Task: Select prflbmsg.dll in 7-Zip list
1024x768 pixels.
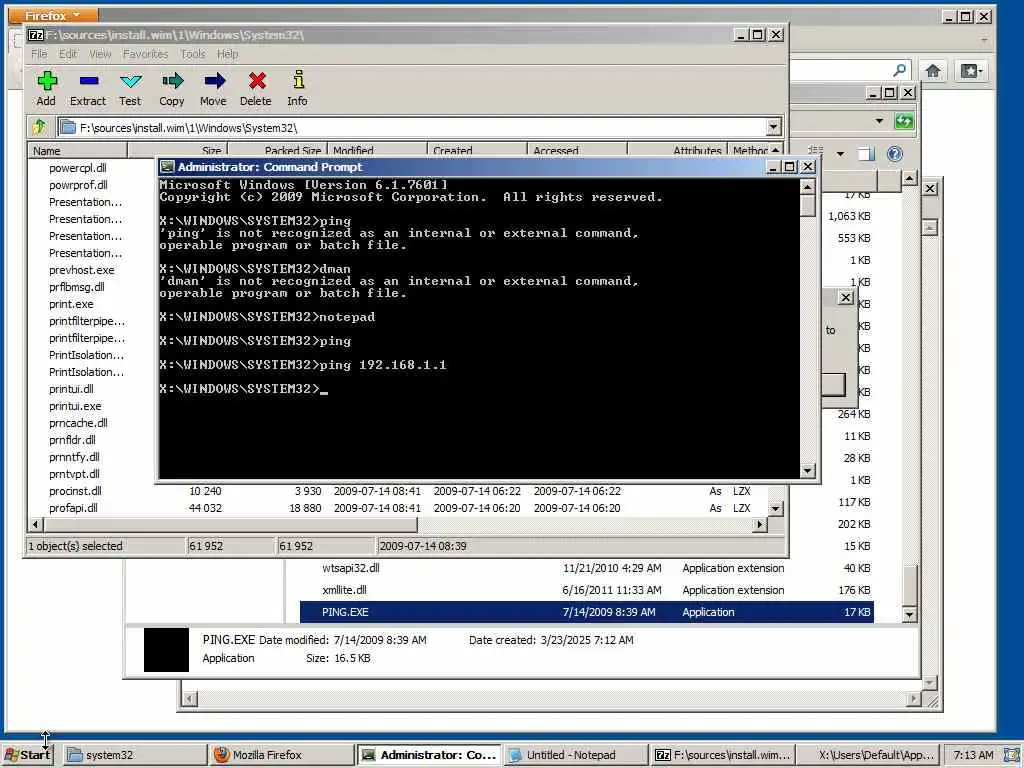Action: [76, 287]
